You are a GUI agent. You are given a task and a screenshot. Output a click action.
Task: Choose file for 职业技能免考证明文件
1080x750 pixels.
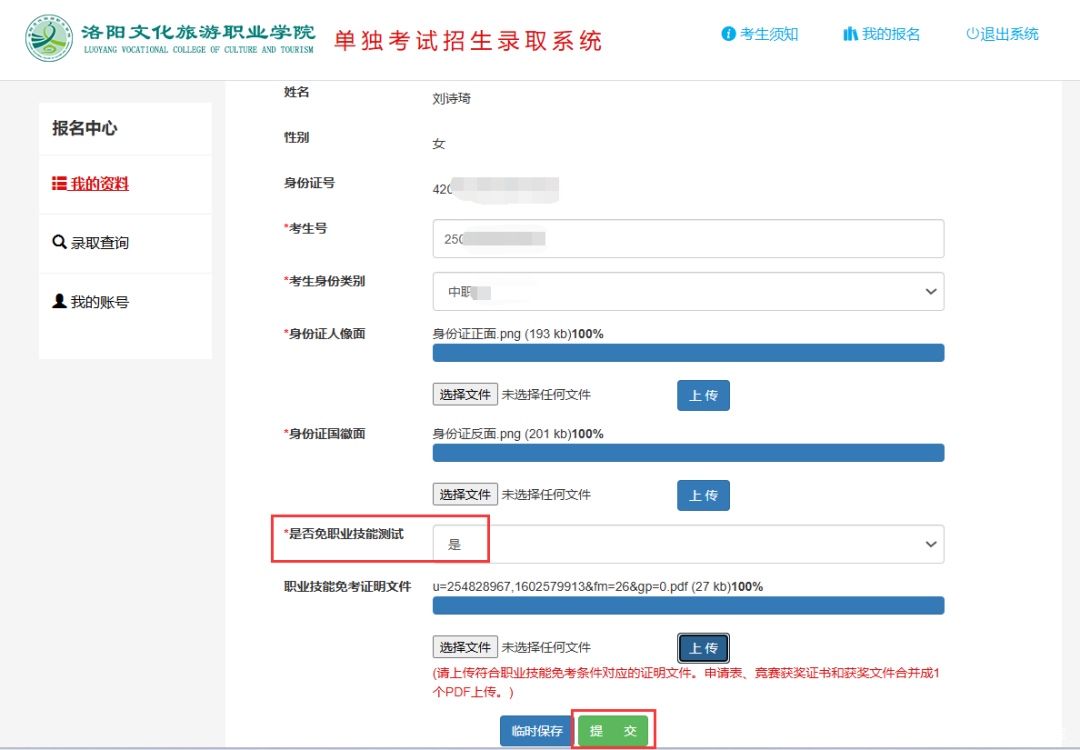[x=465, y=647]
